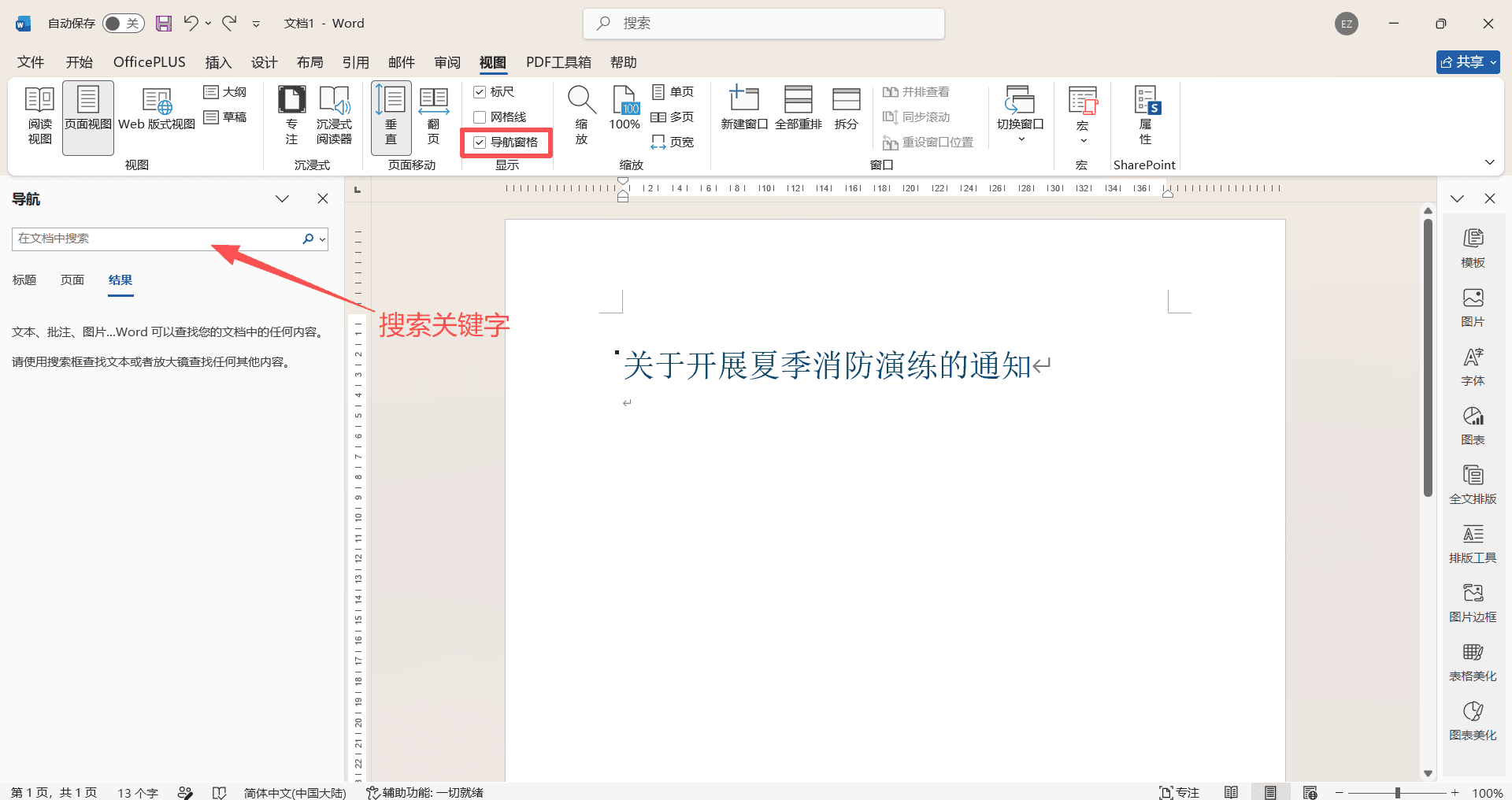Image resolution: width=1512 pixels, height=800 pixels.
Task: Open navigation pane options chevron
Action: [282, 198]
